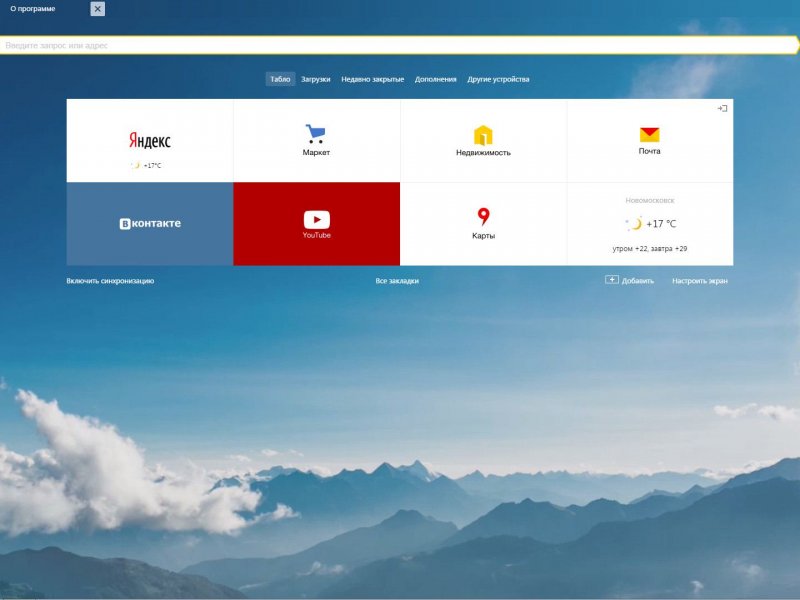Click Включить синхронизацию link
The image size is (800, 600).
pyautogui.click(x=110, y=281)
